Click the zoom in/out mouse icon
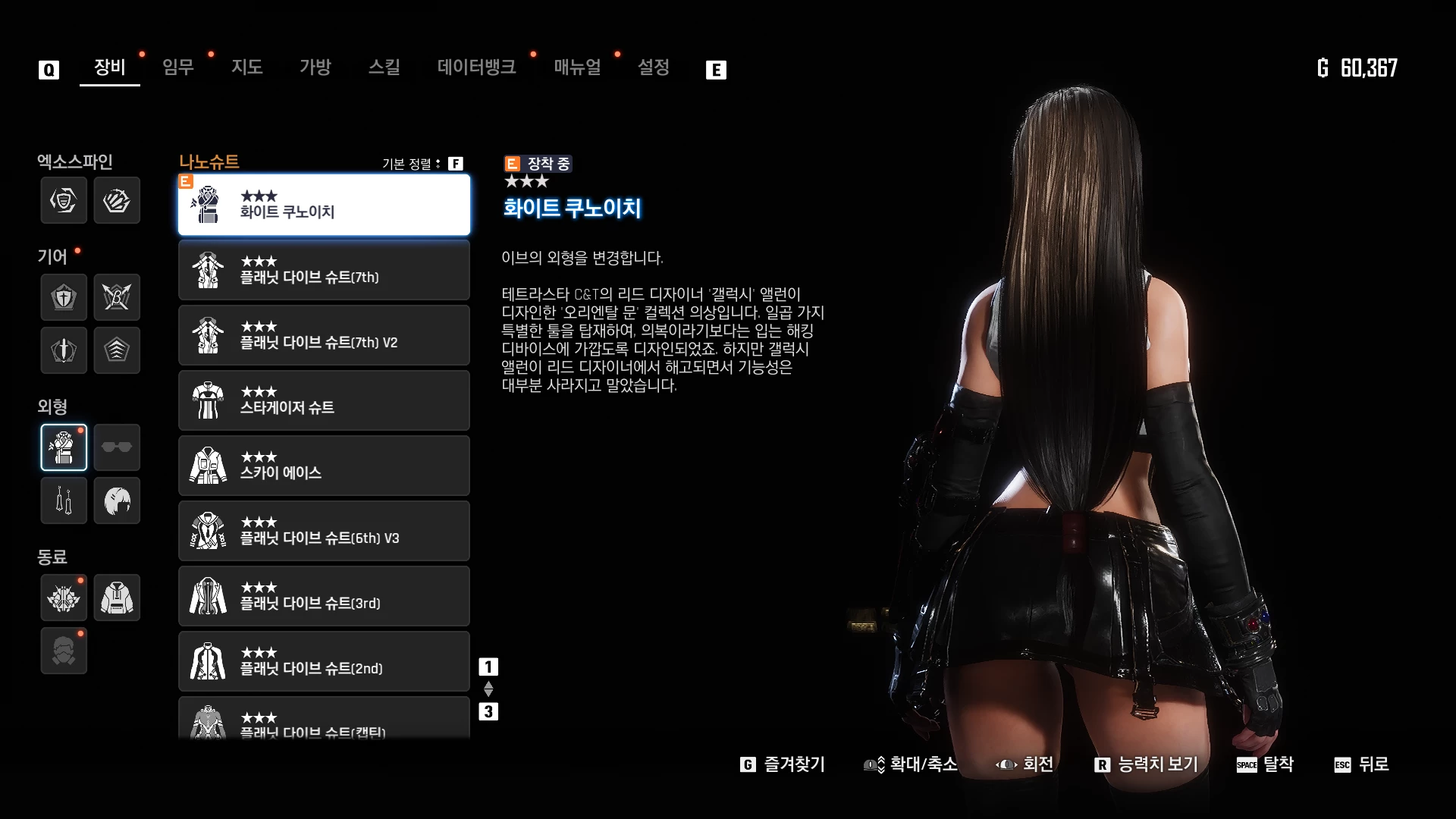The width and height of the screenshot is (1456, 819). point(874,765)
